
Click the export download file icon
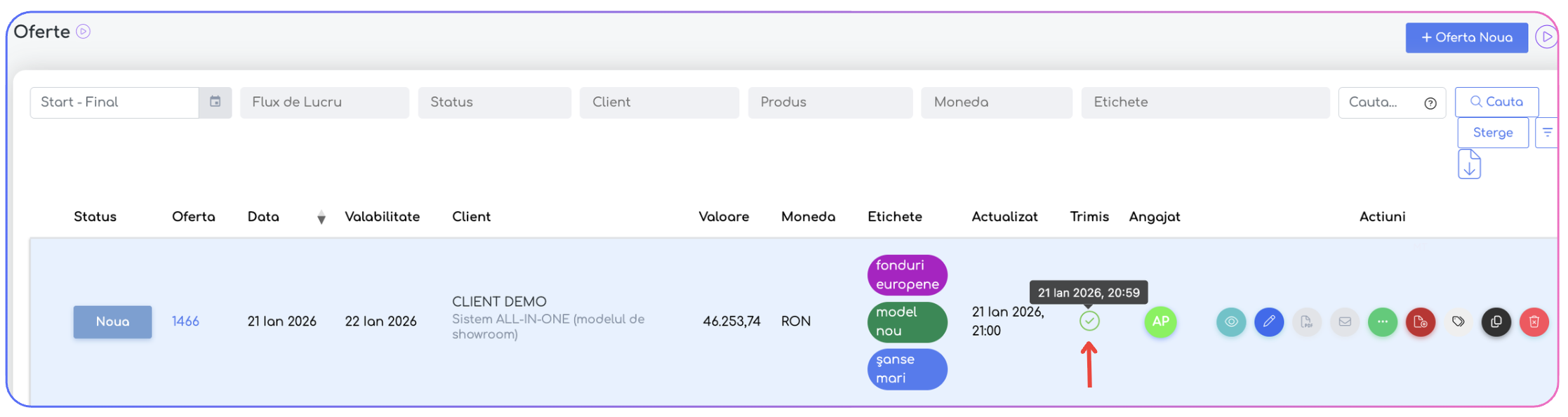tap(1469, 164)
